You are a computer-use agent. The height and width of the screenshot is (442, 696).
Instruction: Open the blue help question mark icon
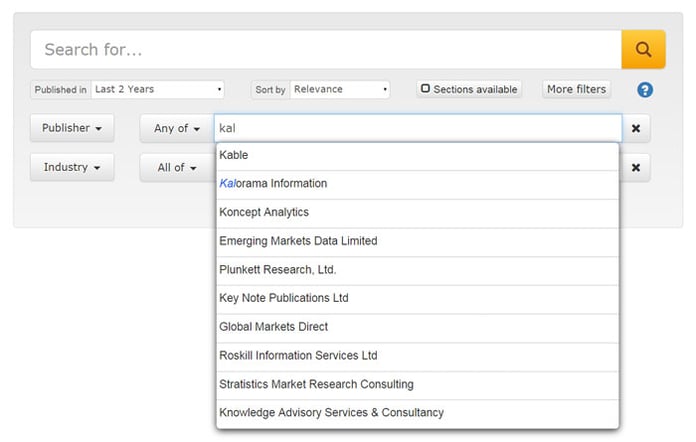645,90
